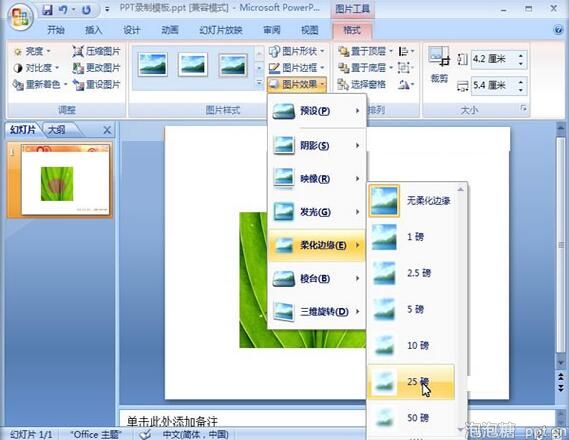Undo the last action
This screenshot has height=440, width=569.
pyautogui.click(x=63, y=10)
